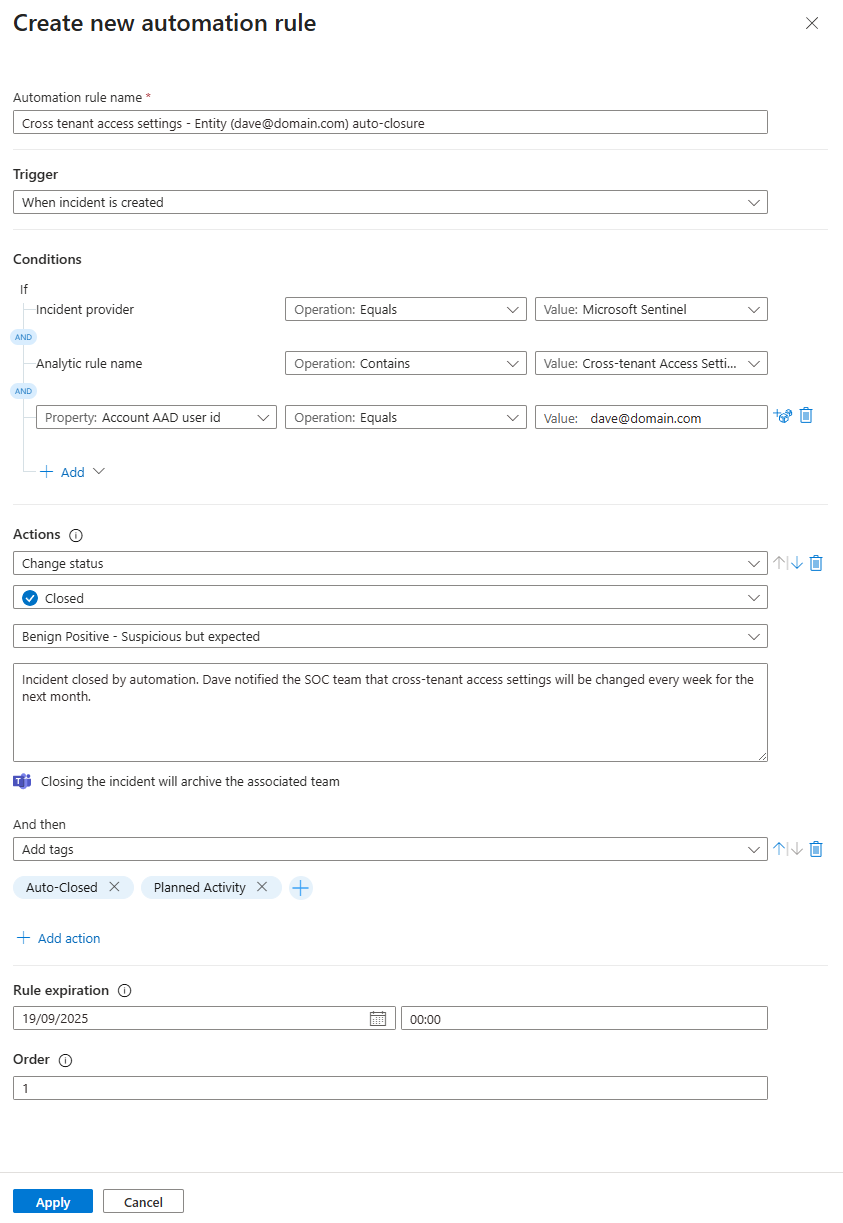Click the Planned Activity tag label
This screenshot has width=843, height=1223.
click(200, 887)
